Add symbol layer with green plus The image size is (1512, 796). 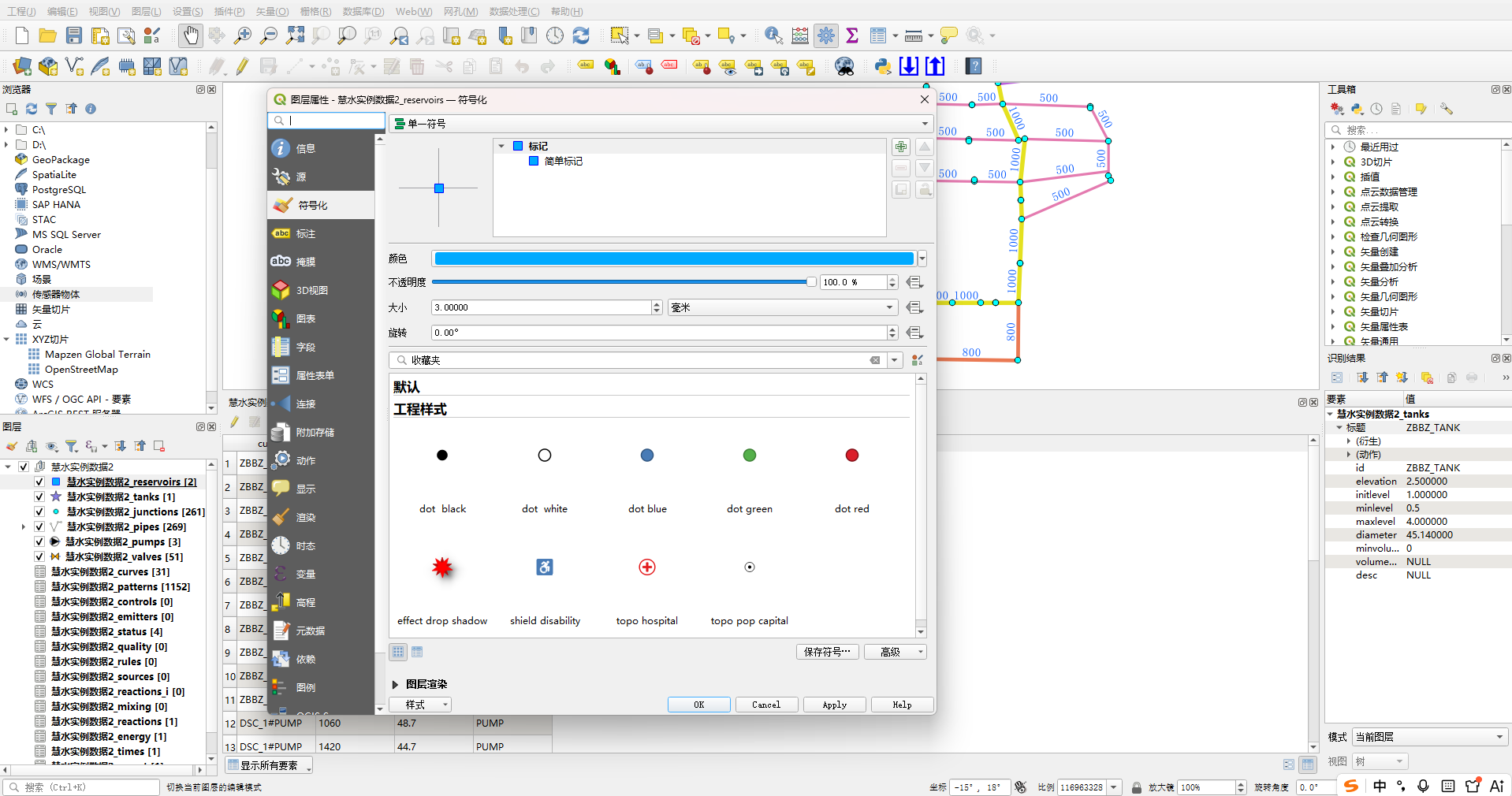(x=901, y=147)
